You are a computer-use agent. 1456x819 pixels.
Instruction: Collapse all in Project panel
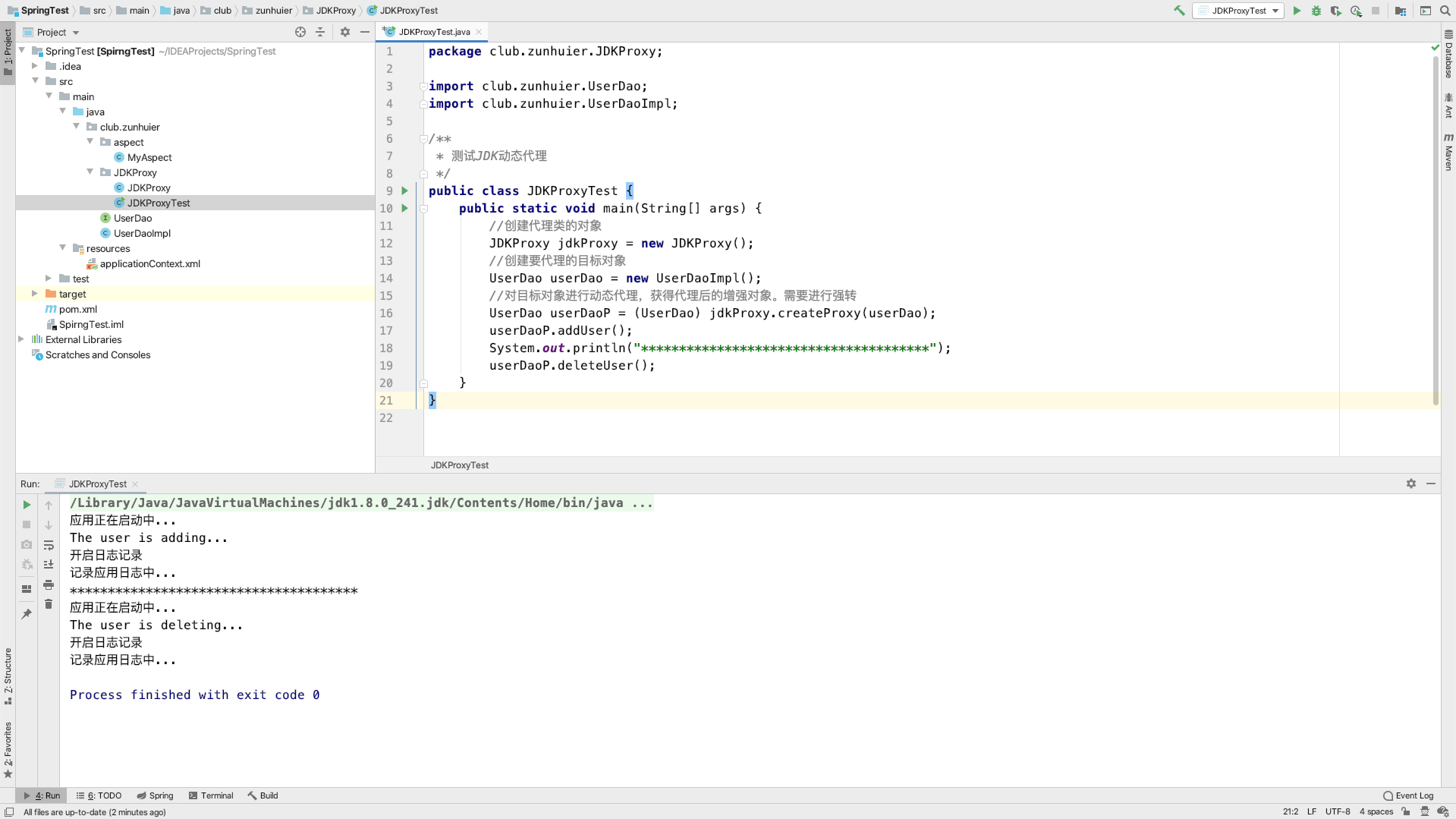click(320, 32)
